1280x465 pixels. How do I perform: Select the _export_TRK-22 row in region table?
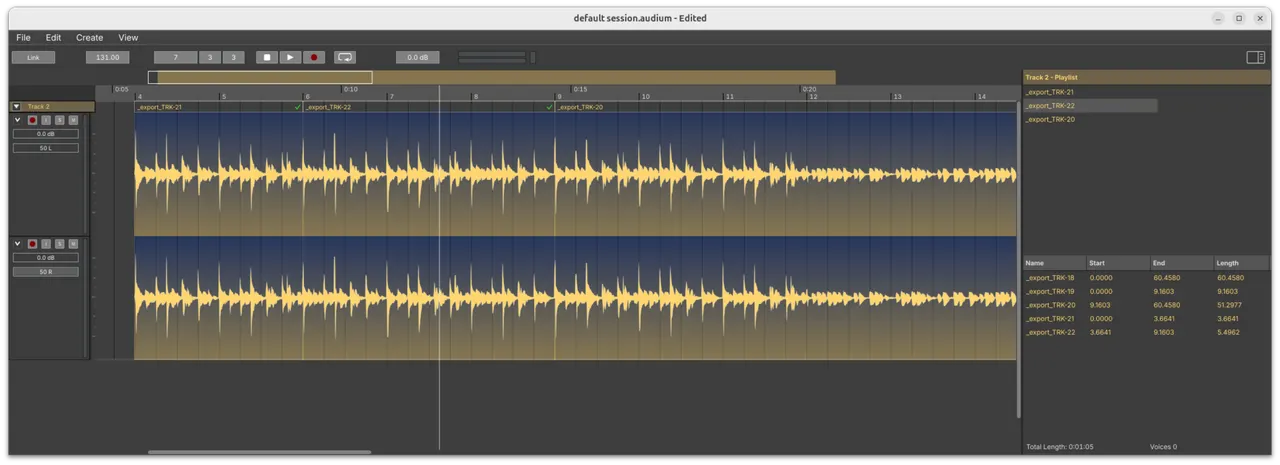click(x=1147, y=332)
